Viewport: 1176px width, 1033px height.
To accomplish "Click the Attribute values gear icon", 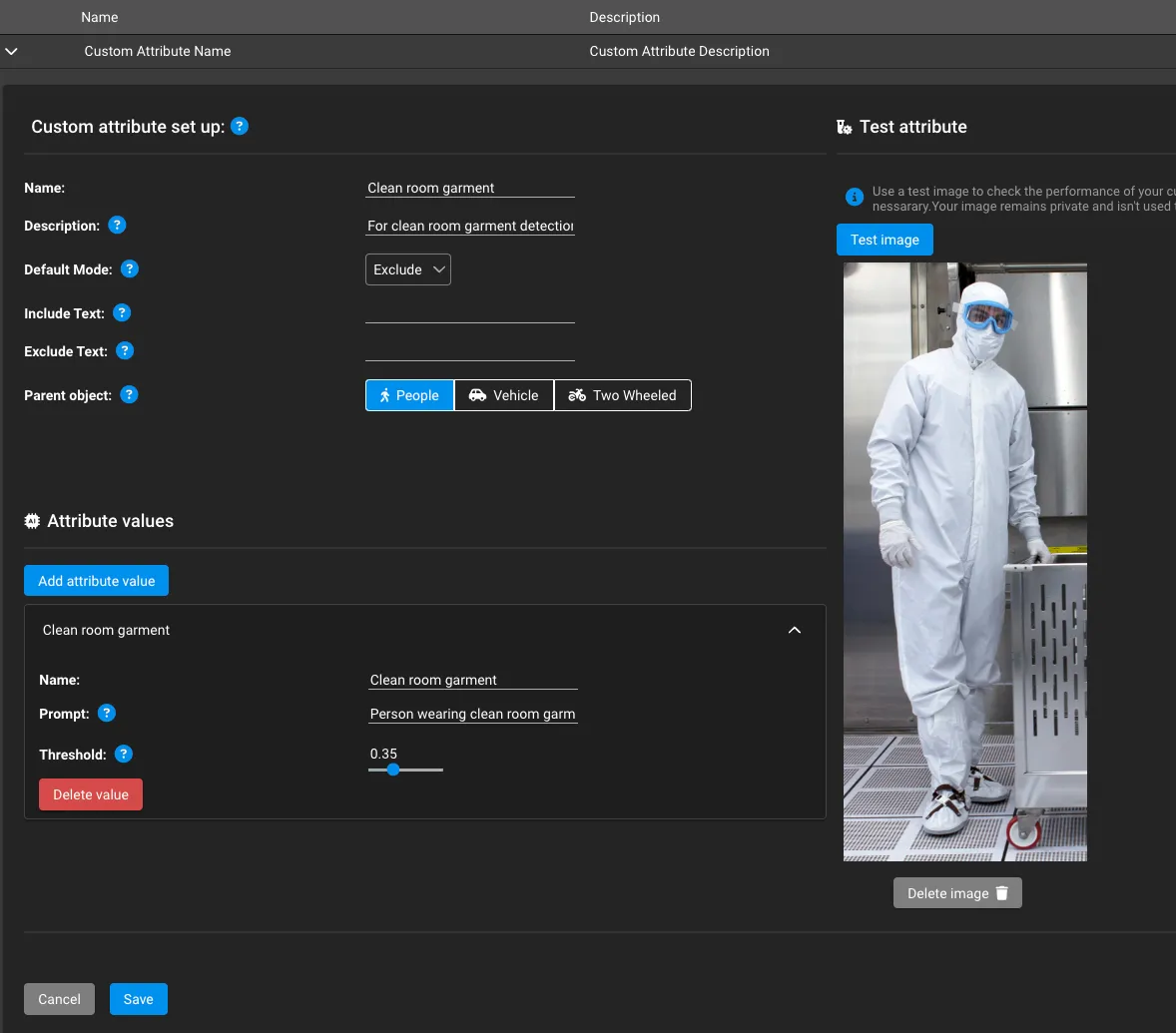I will (x=32, y=521).
